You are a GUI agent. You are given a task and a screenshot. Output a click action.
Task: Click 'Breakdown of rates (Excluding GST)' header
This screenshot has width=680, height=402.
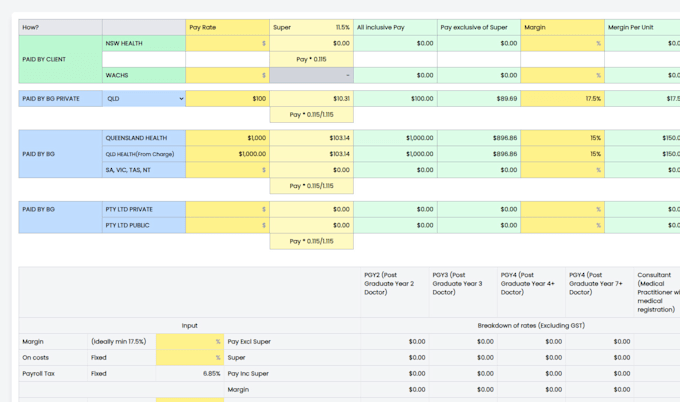coord(531,326)
